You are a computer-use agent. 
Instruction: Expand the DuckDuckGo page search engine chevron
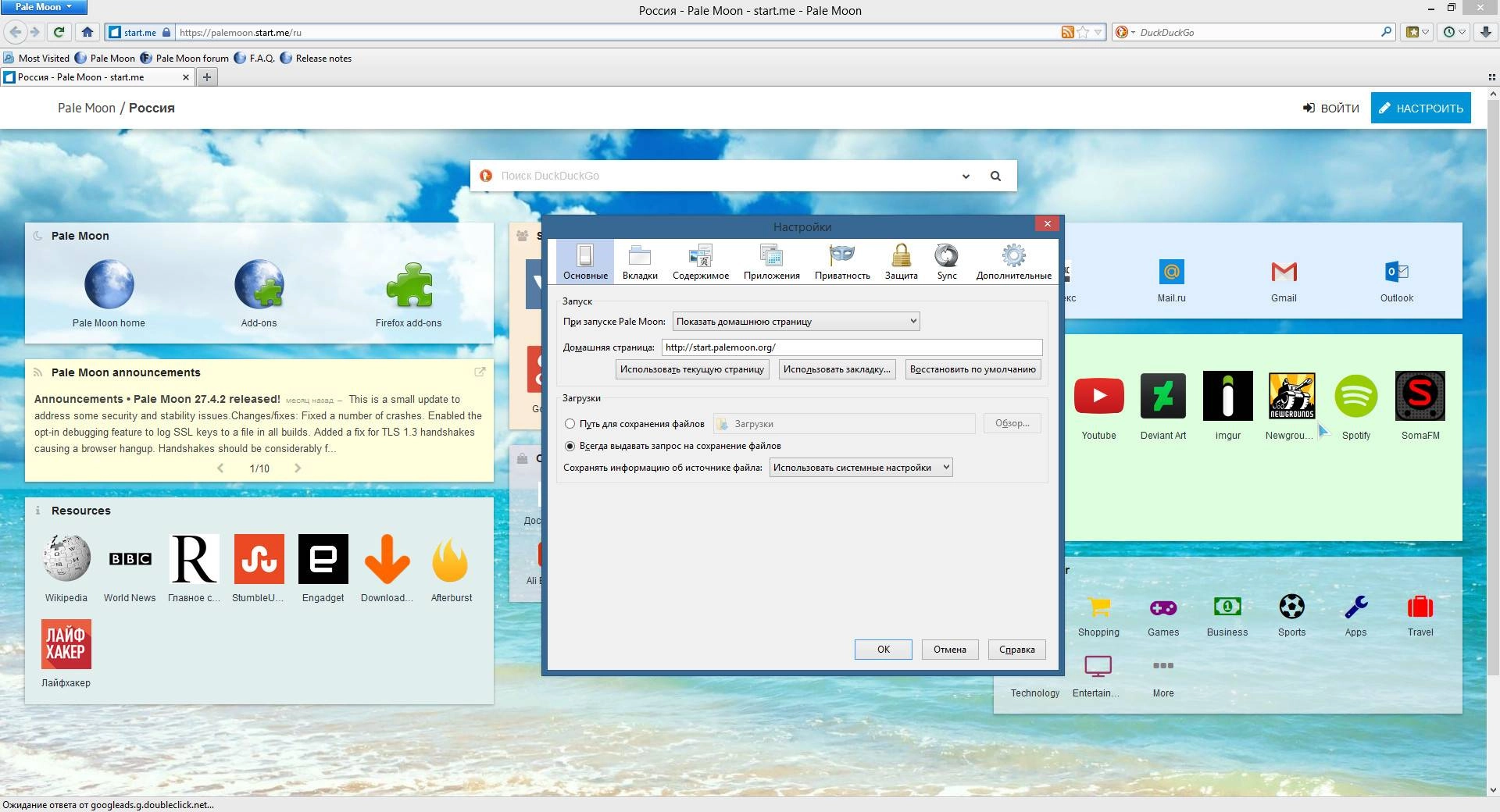coord(966,176)
